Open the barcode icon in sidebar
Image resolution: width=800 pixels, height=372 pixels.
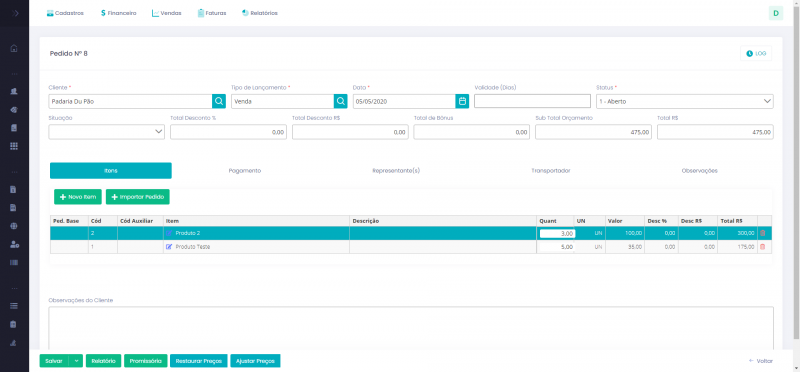[x=14, y=263]
